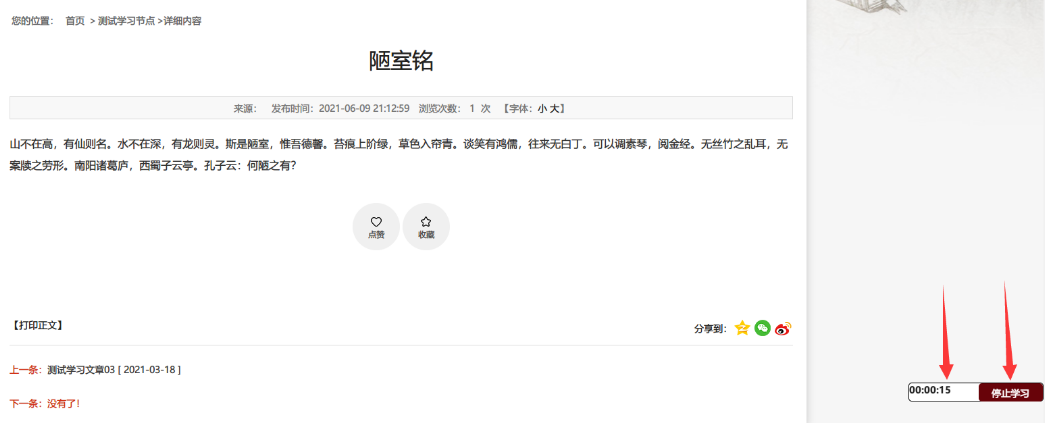The image size is (1045, 423).
Task: Click the heart-shaped 点赞 like icon
Action: [376, 222]
